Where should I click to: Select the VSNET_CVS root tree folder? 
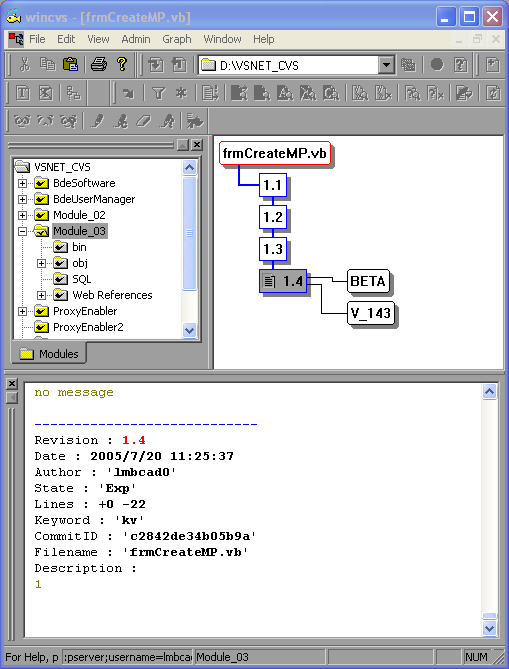[62, 167]
